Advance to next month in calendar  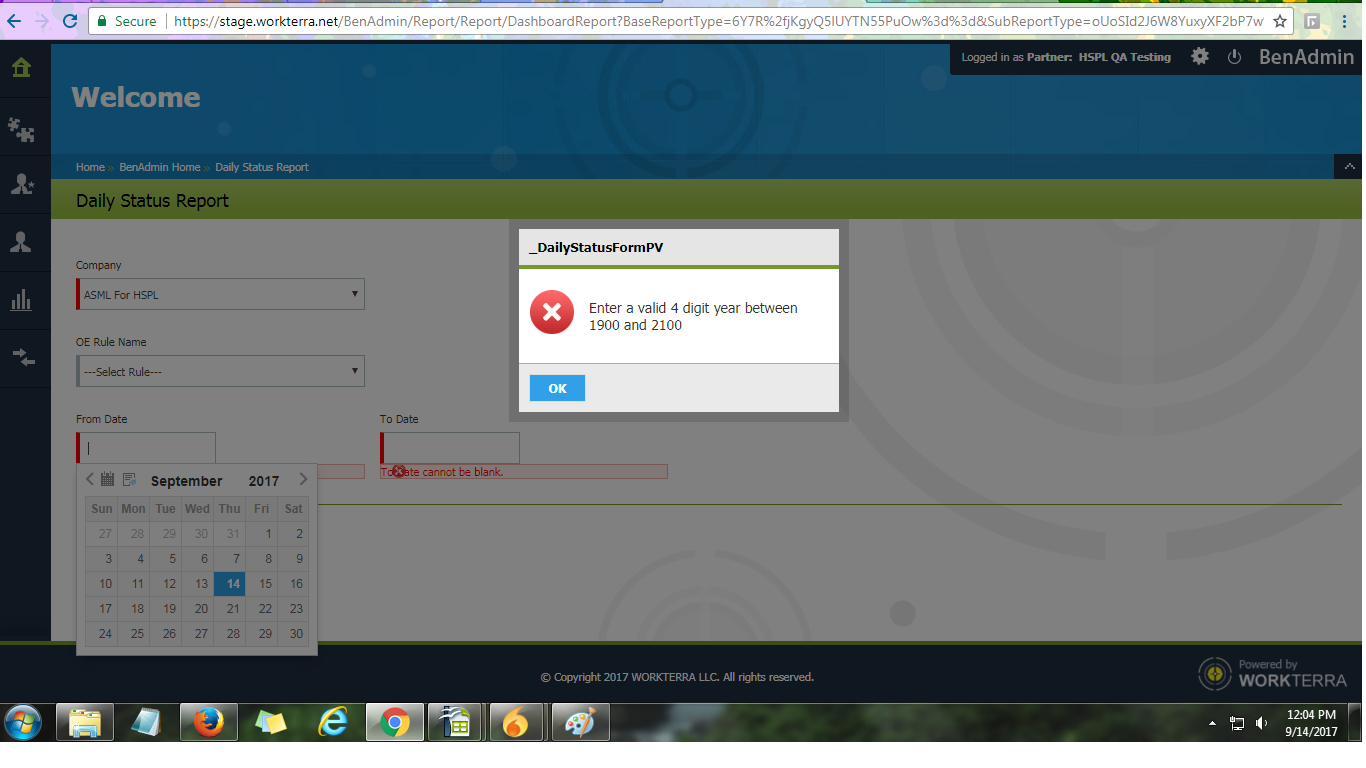pos(303,480)
